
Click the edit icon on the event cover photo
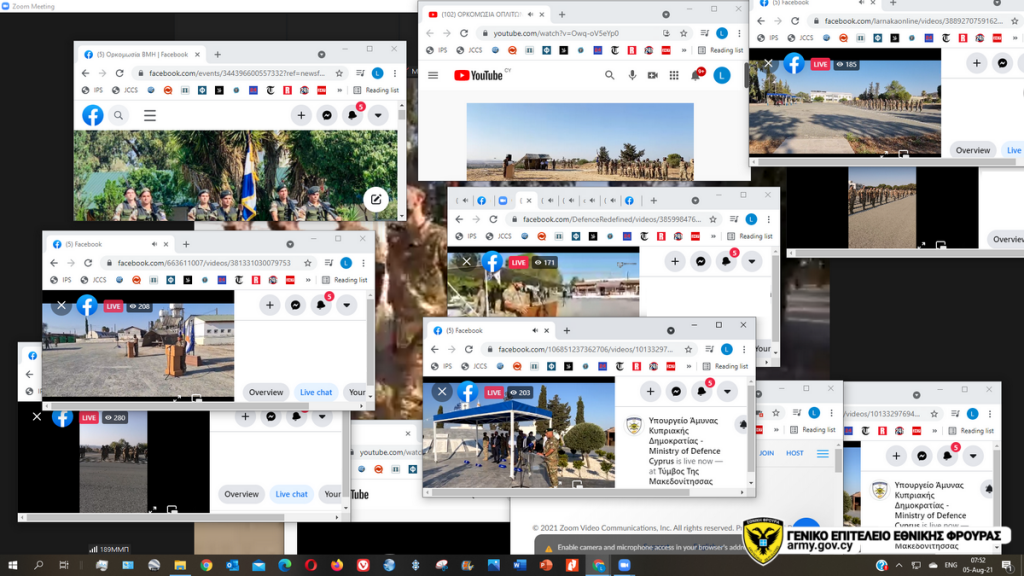[x=375, y=199]
